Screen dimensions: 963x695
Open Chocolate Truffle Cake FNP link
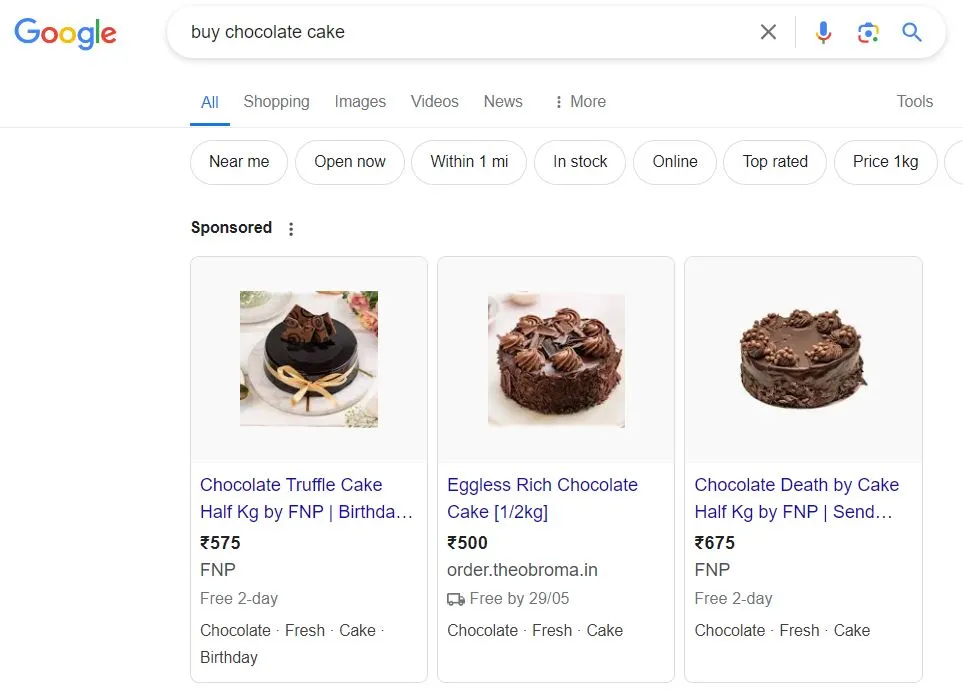pyautogui.click(x=306, y=498)
